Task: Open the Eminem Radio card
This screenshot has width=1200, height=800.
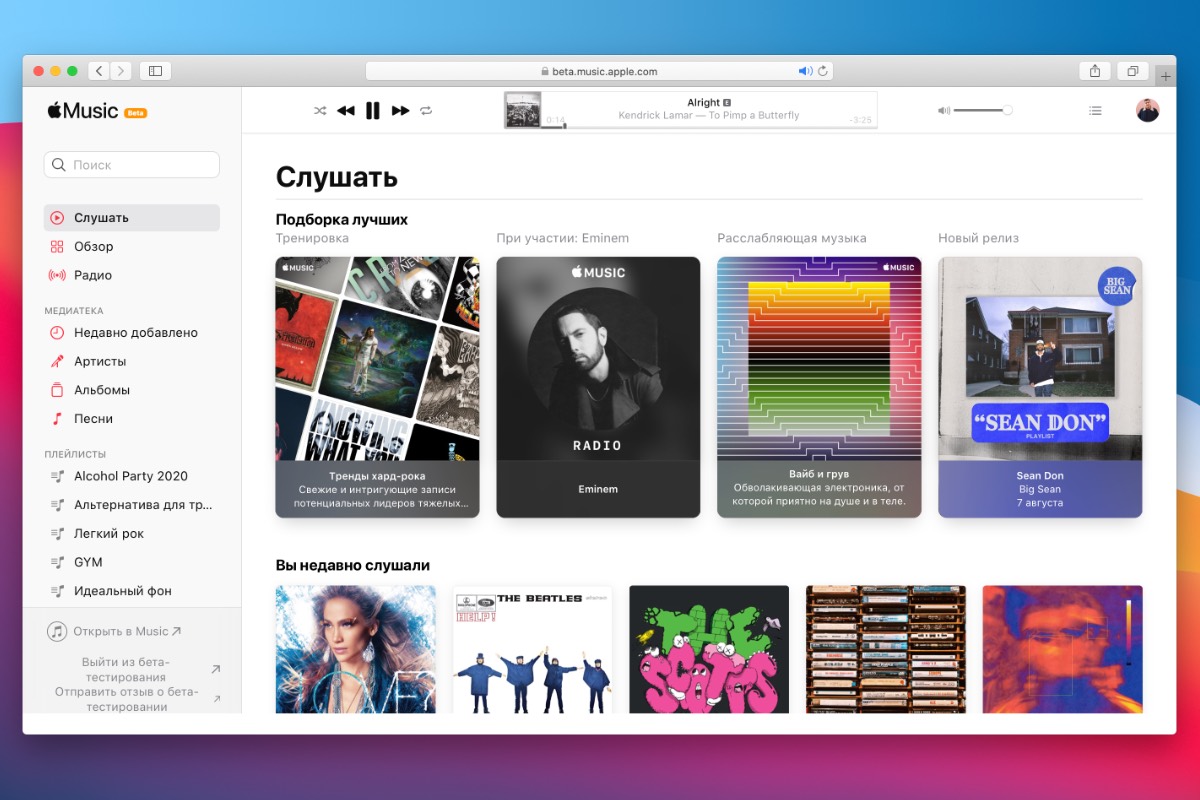Action: pyautogui.click(x=598, y=387)
